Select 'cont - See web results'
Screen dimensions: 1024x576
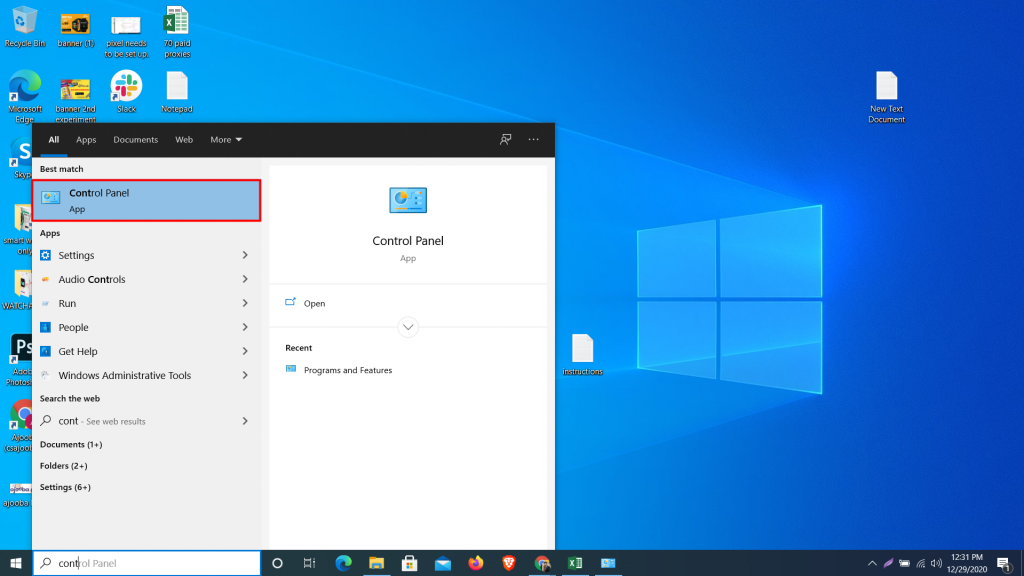pyautogui.click(x=102, y=421)
